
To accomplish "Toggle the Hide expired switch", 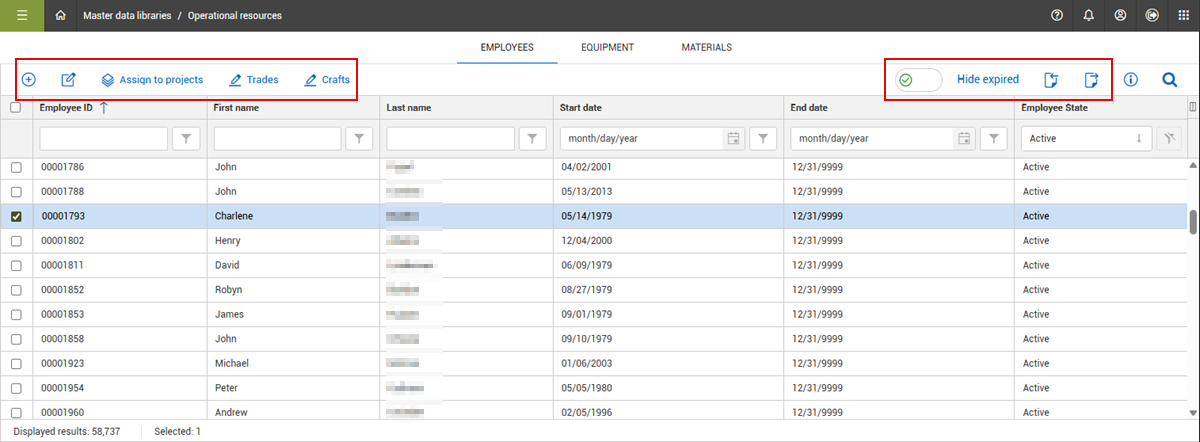I will 918,80.
